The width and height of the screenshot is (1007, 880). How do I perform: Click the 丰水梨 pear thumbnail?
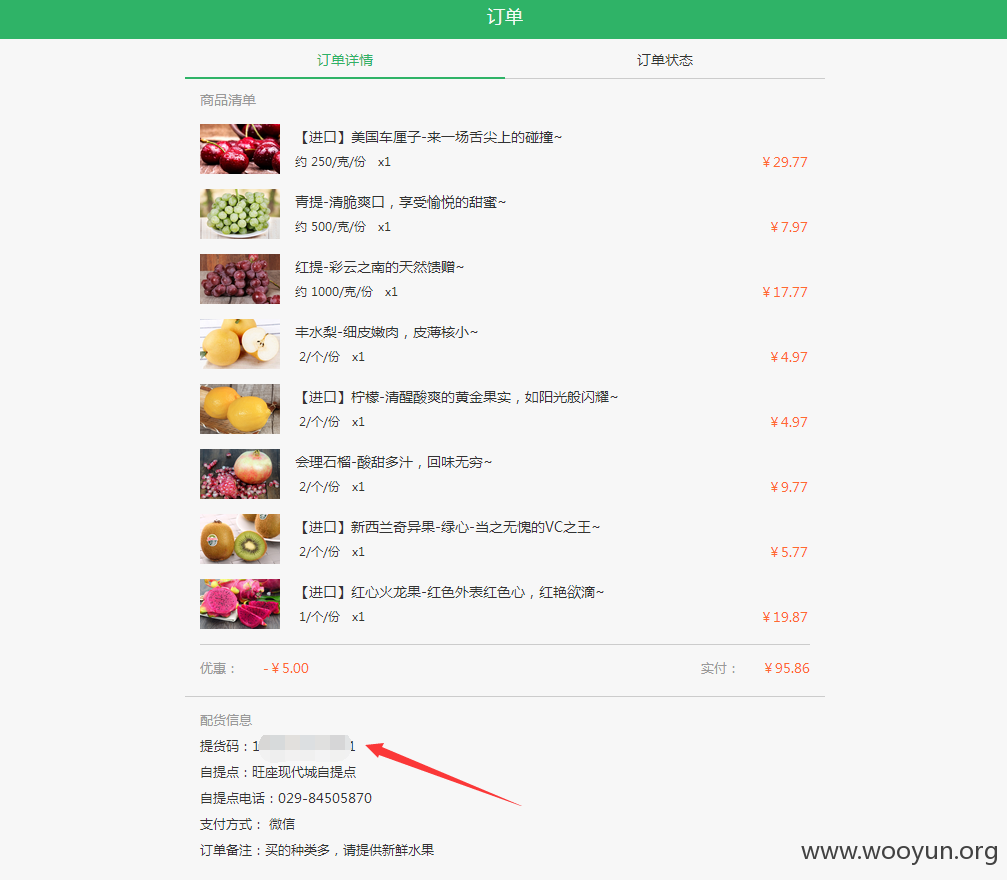(239, 344)
